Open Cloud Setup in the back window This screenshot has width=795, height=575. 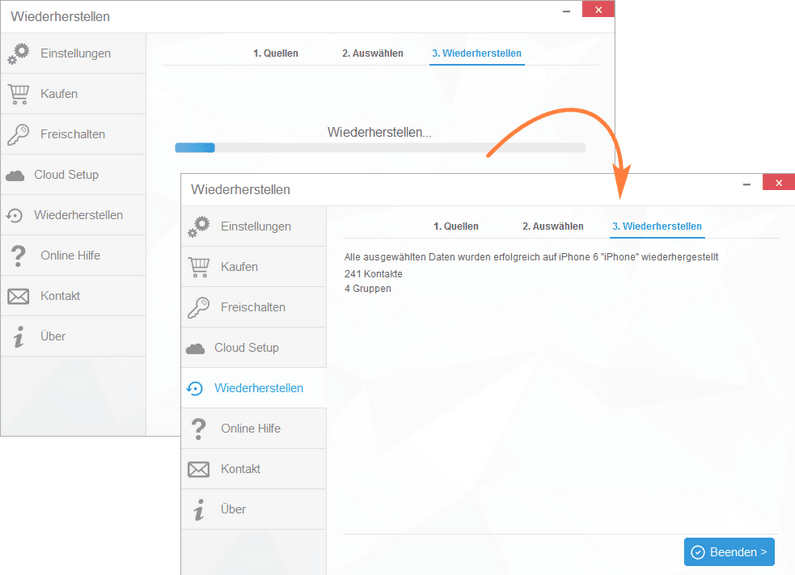click(74, 174)
